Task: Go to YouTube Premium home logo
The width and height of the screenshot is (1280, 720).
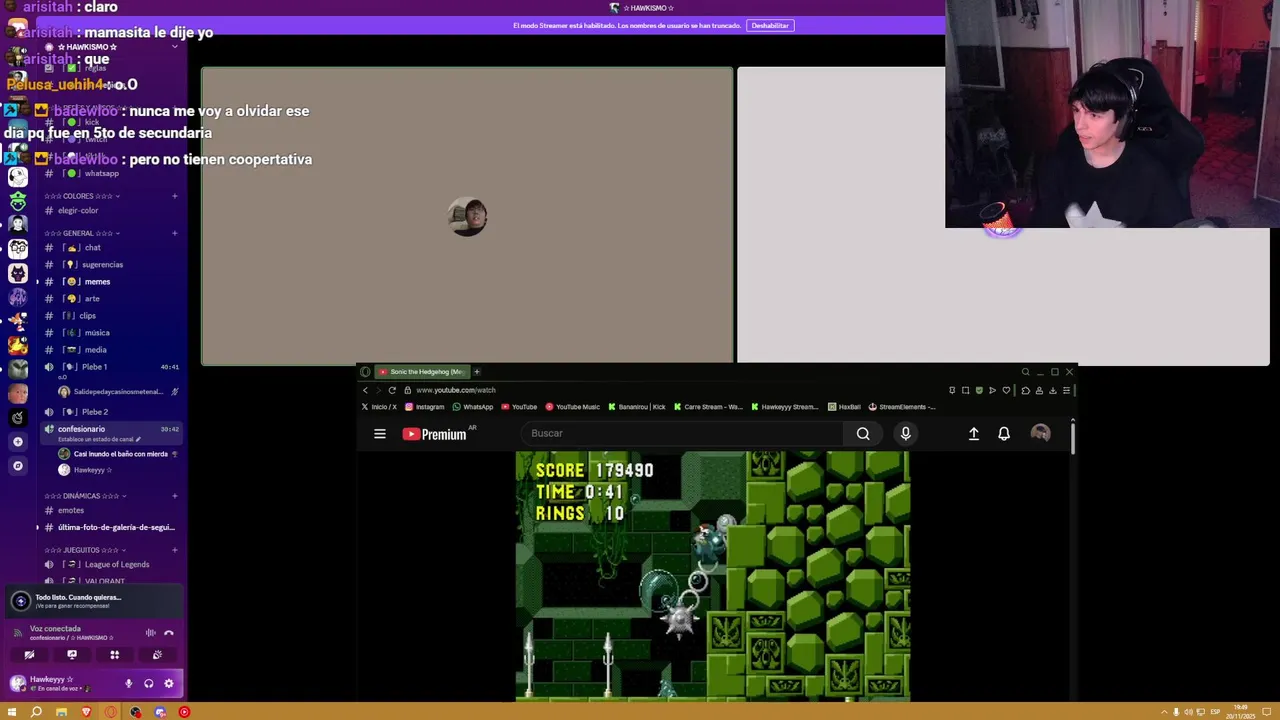Action: coord(435,434)
